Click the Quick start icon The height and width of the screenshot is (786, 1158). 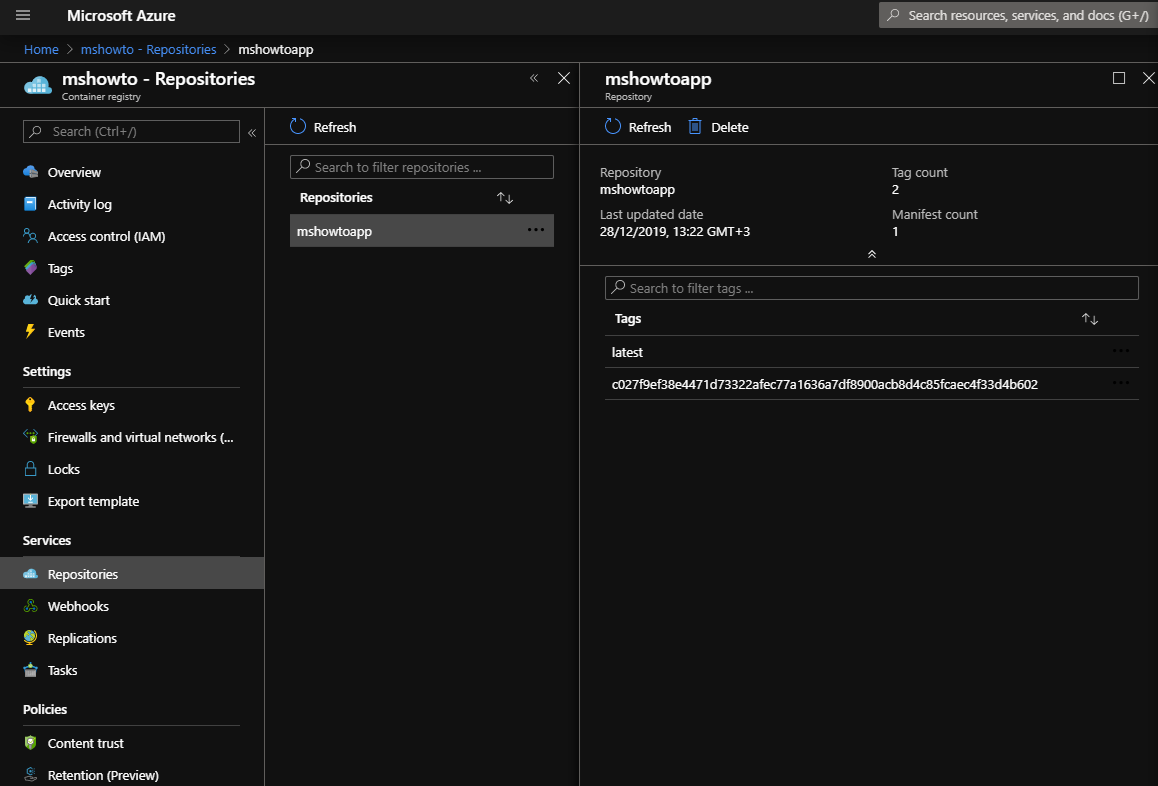pyautogui.click(x=30, y=299)
